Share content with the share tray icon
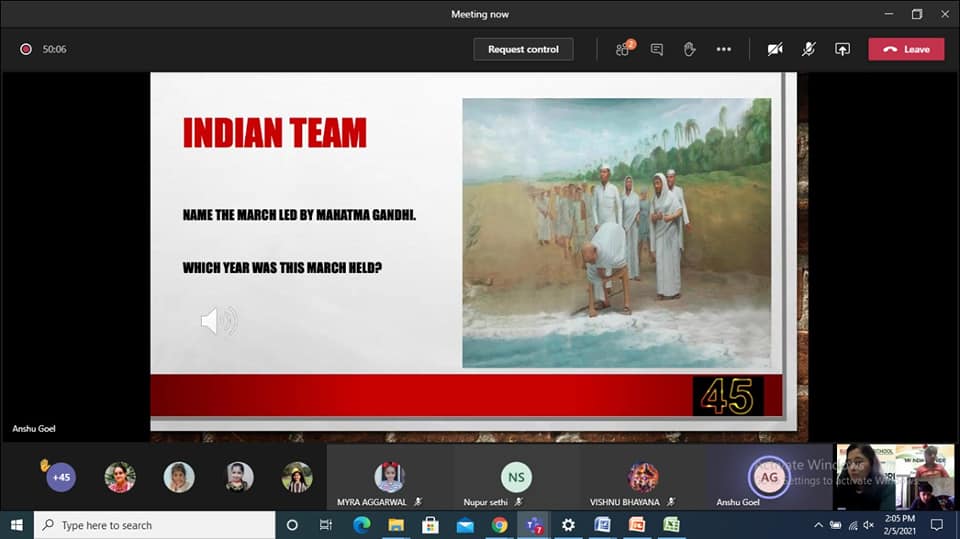 pyautogui.click(x=842, y=49)
